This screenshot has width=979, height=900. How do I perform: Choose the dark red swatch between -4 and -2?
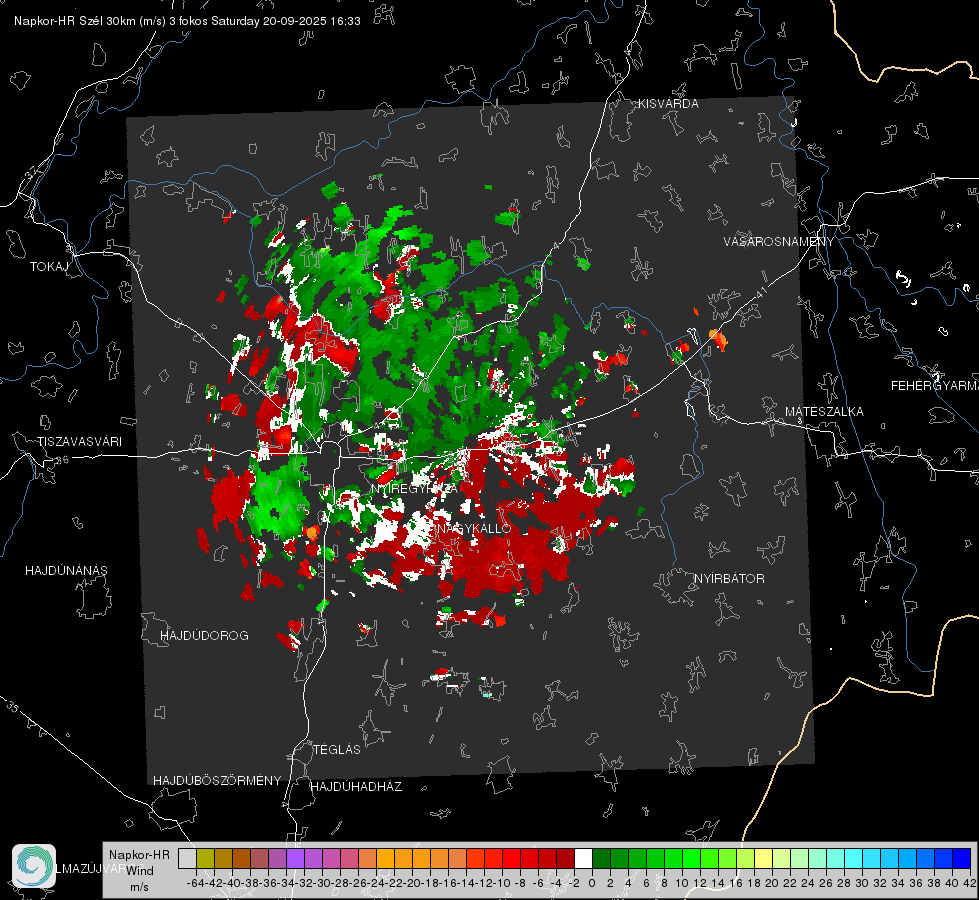click(x=565, y=858)
